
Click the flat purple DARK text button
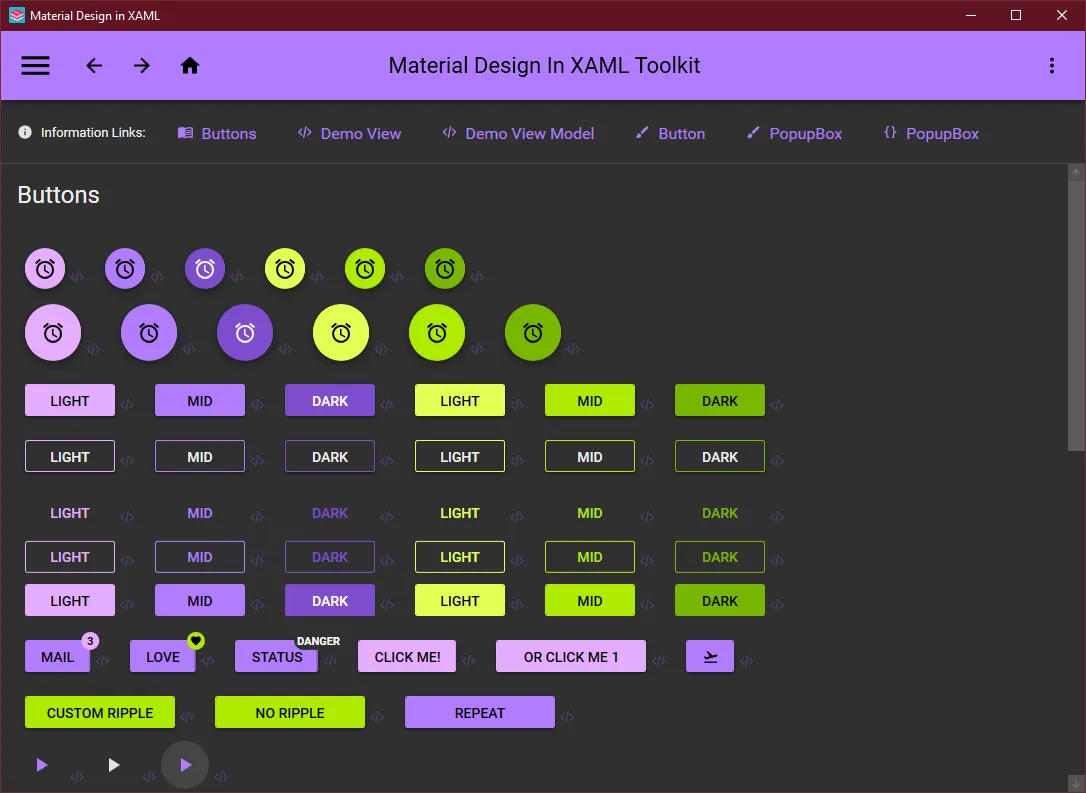click(x=330, y=513)
